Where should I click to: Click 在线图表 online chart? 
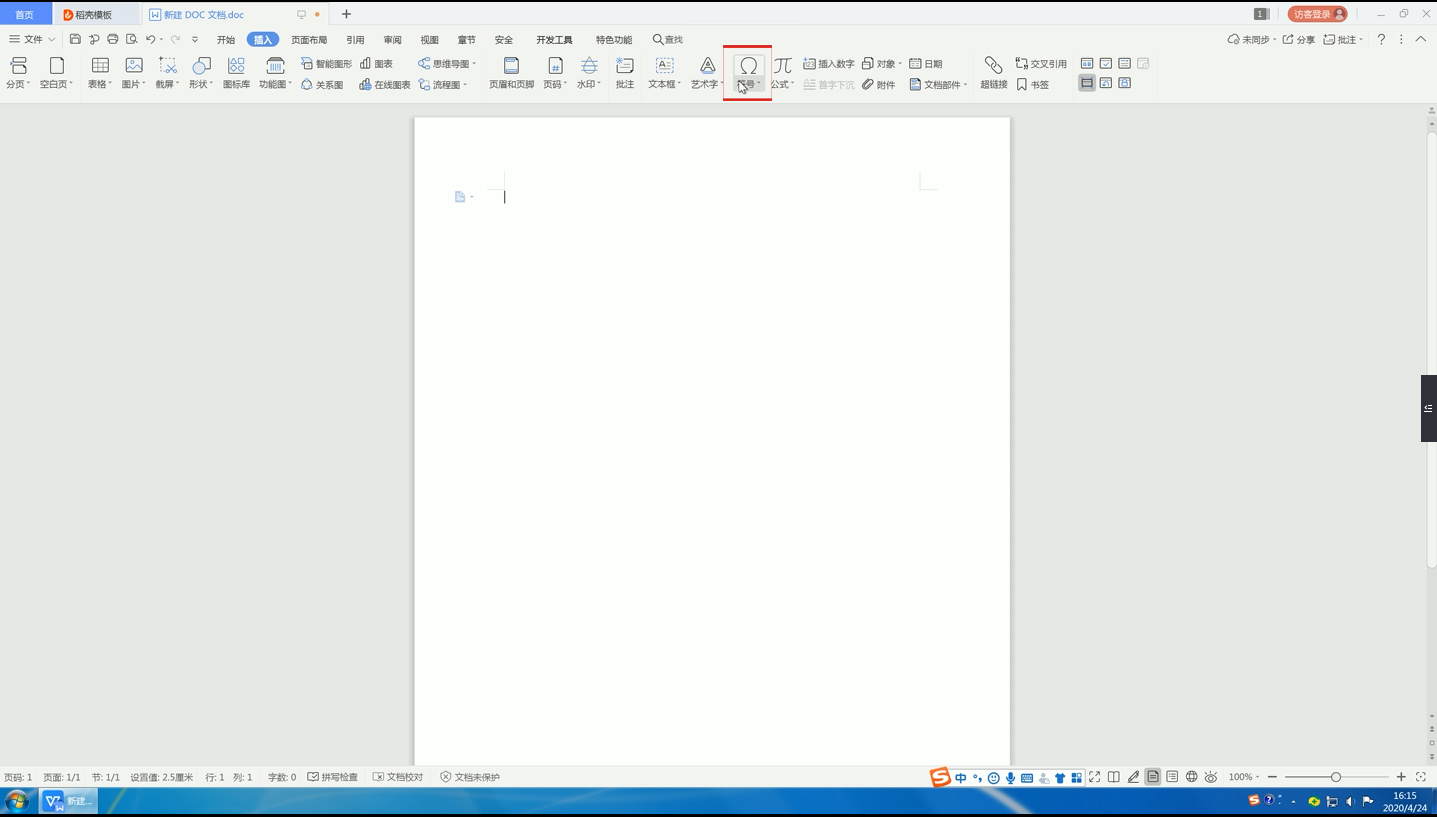(x=385, y=85)
